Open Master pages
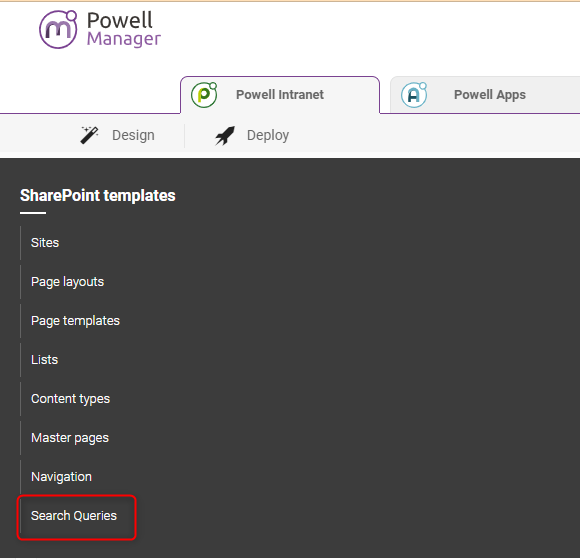580x560 pixels. pyautogui.click(x=70, y=438)
